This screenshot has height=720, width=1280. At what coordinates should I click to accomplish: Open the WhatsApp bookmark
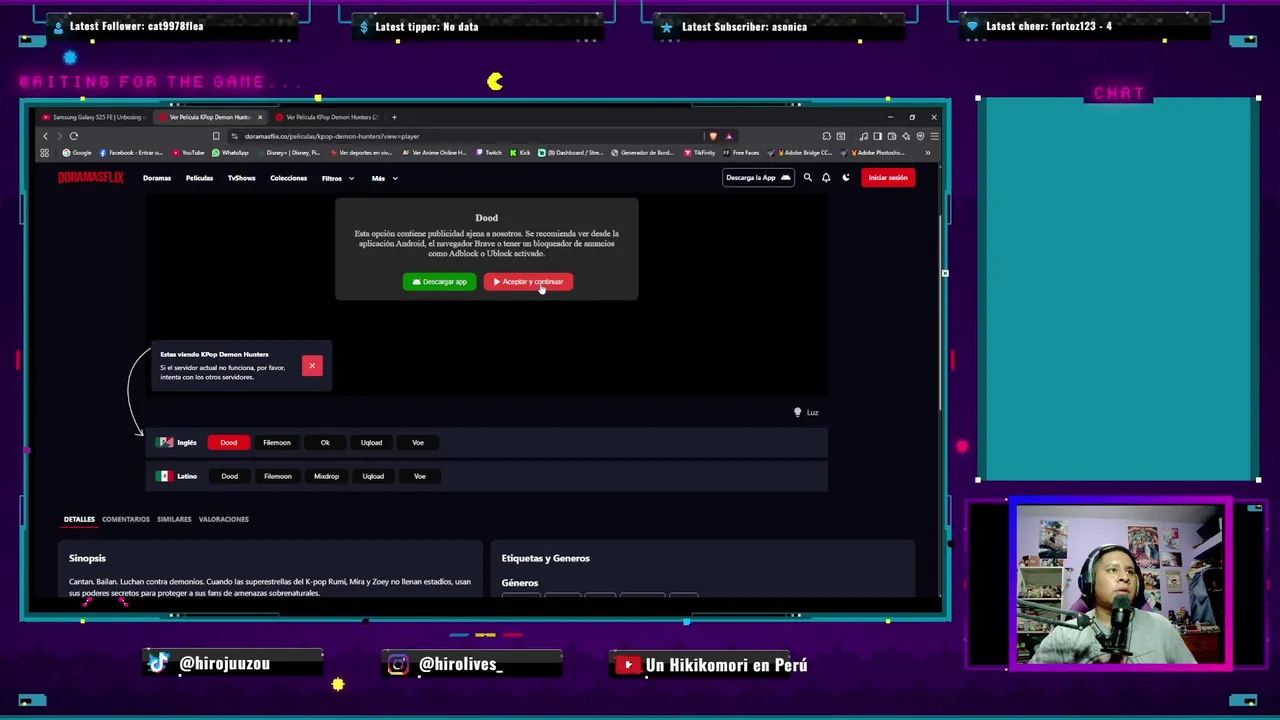coord(230,153)
